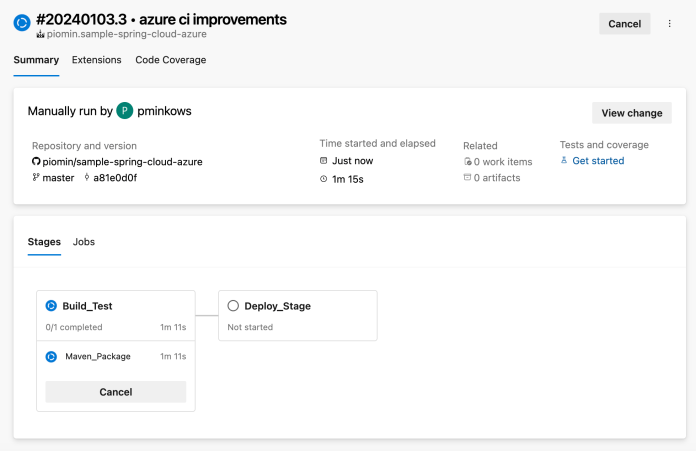Click the piomin.sample-spring-cloud-azure pipeline name
Screen dimensions: 696x451
[x=127, y=34]
